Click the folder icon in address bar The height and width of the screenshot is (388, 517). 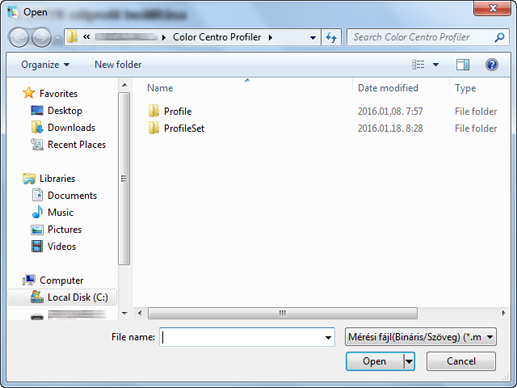(72, 37)
